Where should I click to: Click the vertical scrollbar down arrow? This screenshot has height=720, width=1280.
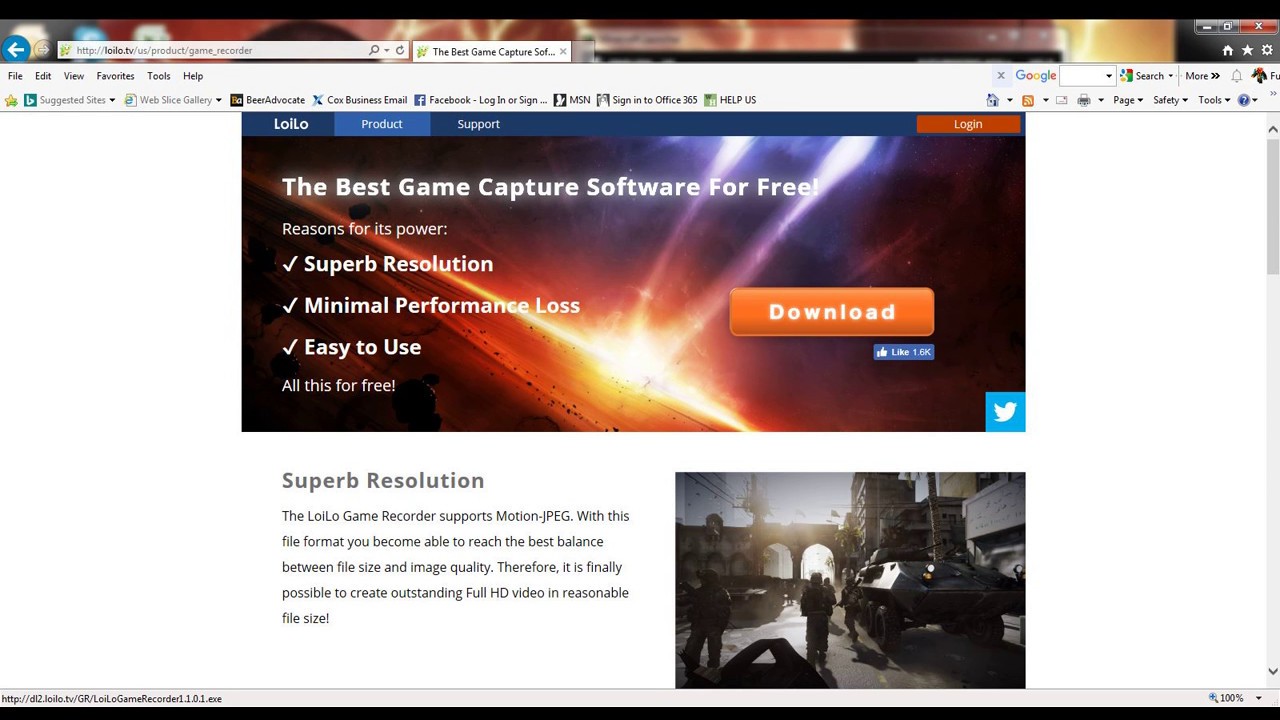1272,672
